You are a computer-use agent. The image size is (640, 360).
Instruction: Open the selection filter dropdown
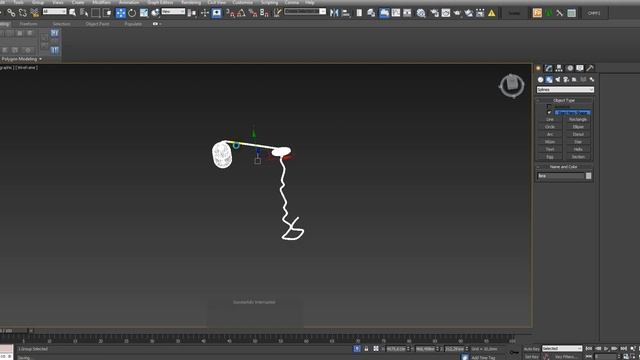54,11
